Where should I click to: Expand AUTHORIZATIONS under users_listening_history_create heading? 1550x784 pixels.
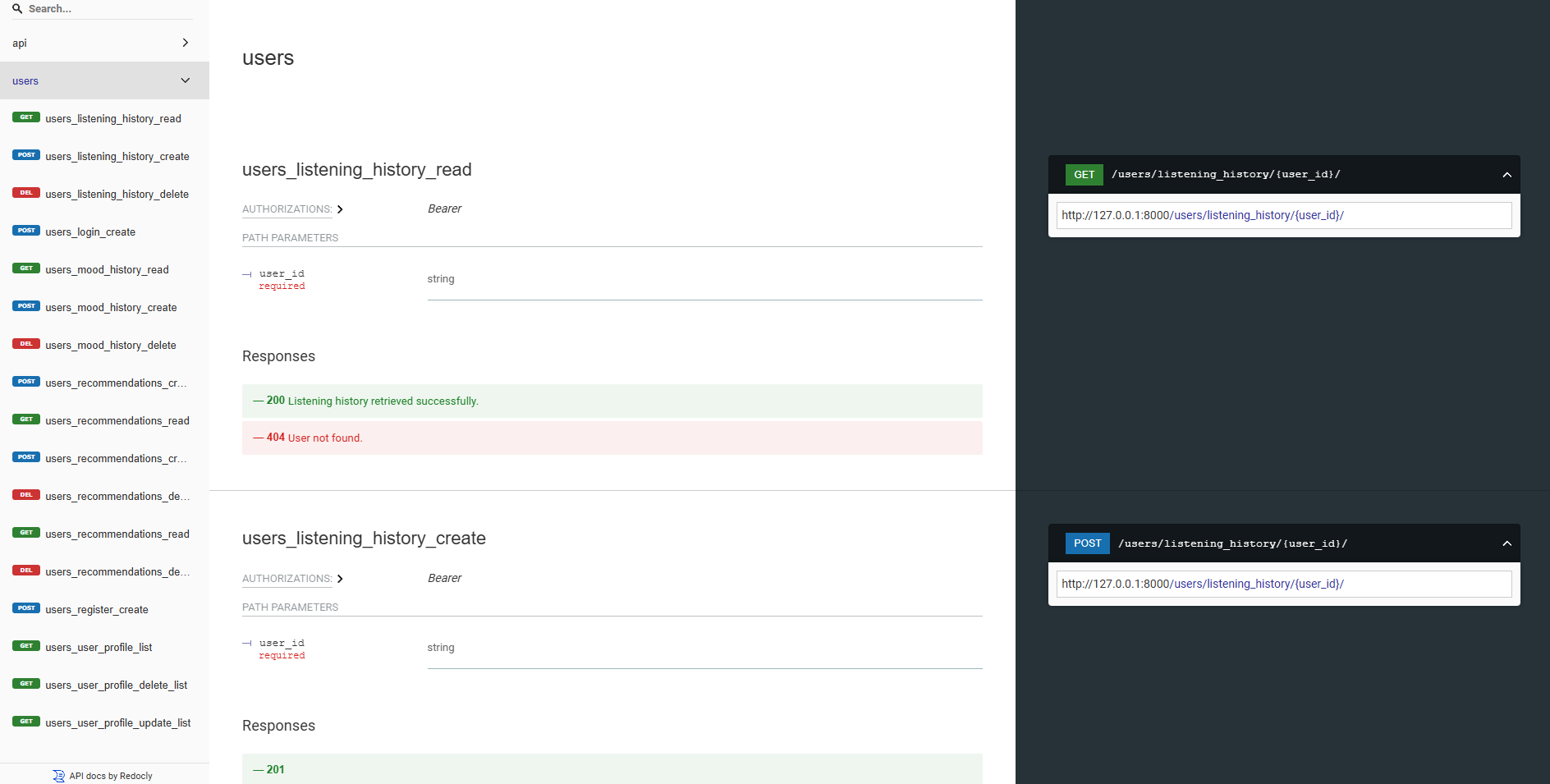[x=292, y=579]
